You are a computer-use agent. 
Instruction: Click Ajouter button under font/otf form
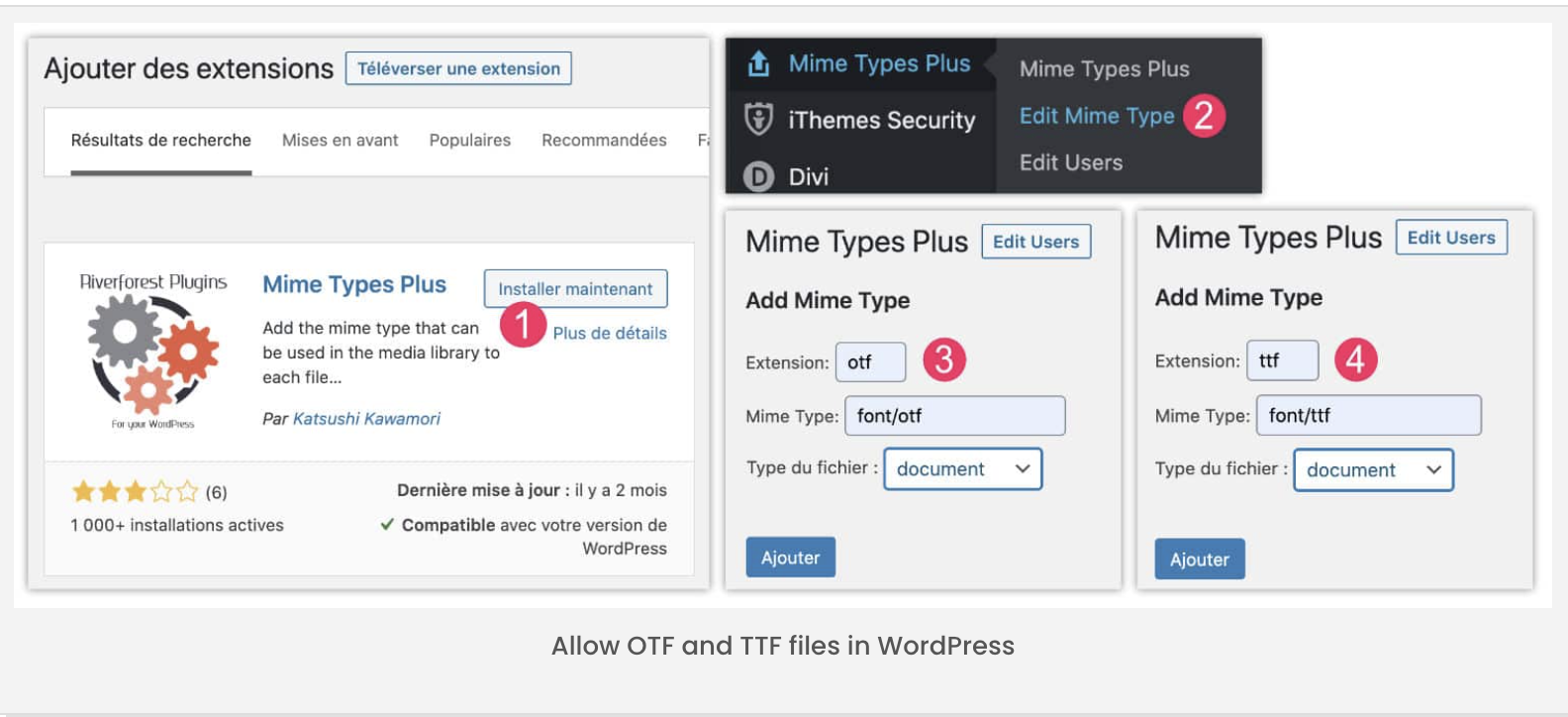(x=790, y=558)
